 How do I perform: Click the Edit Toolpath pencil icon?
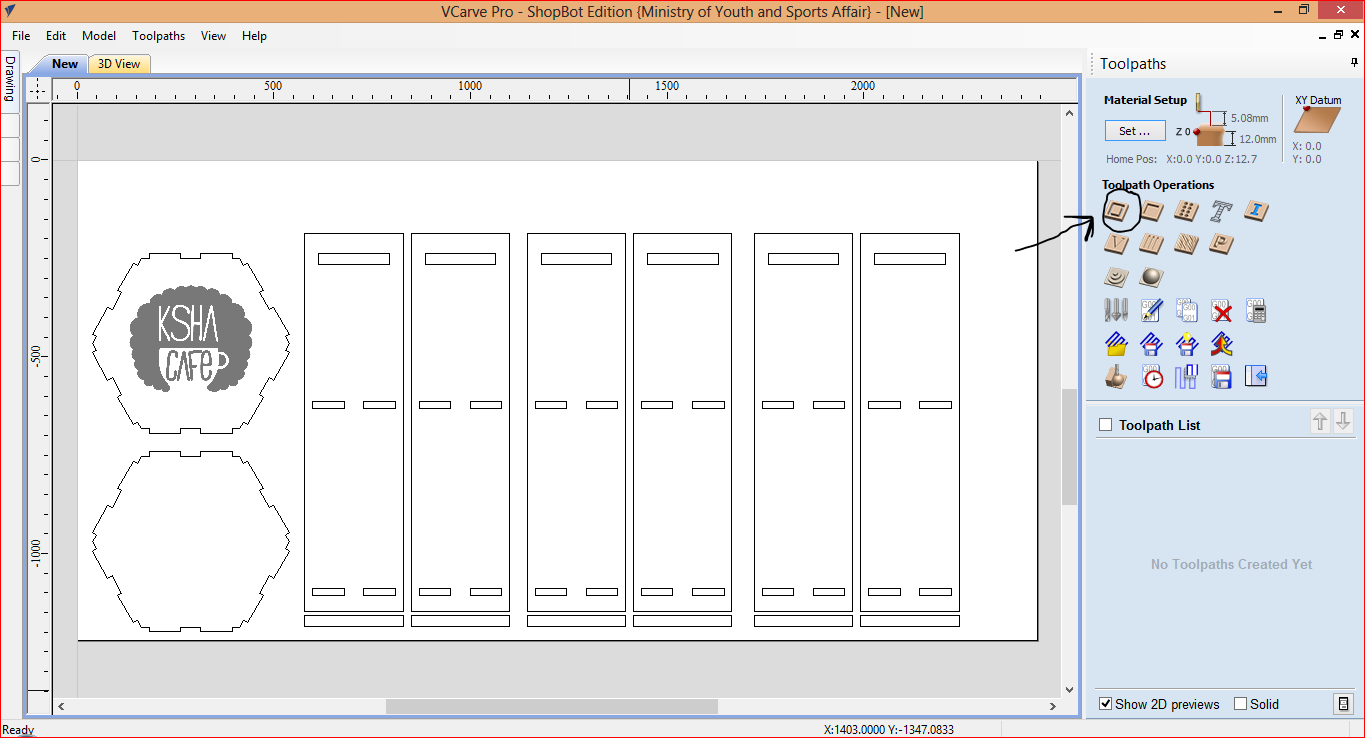click(1152, 311)
